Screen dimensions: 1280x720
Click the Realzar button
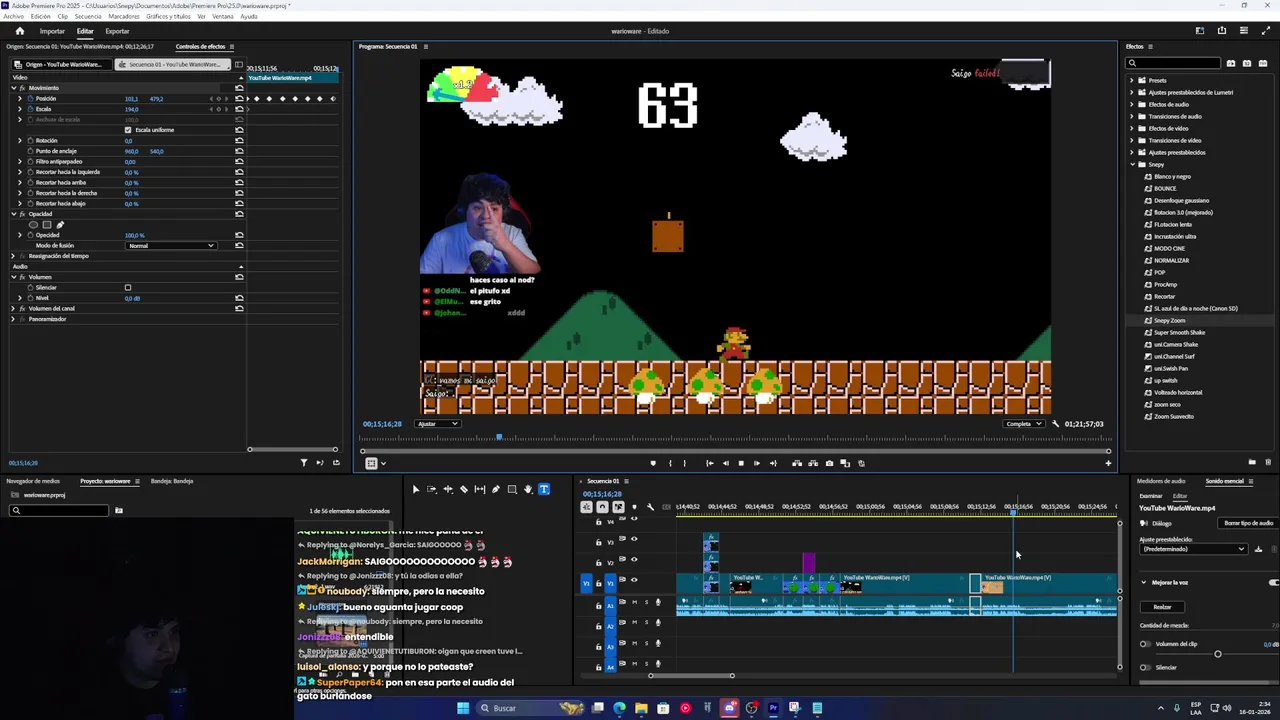click(1162, 607)
